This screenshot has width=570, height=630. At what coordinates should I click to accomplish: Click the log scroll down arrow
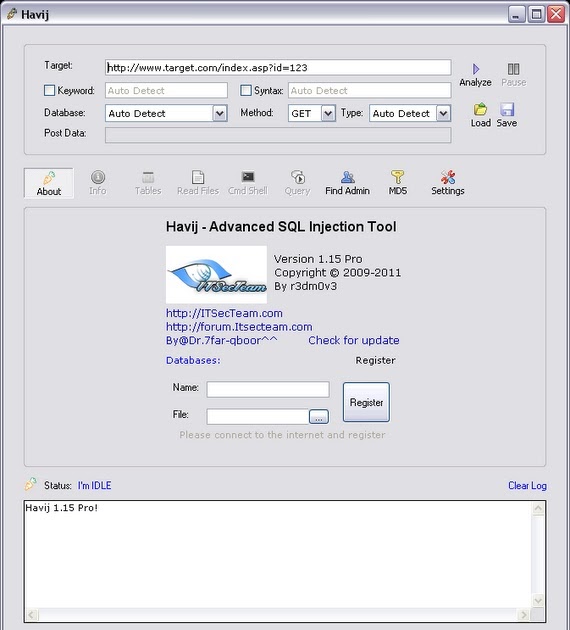(x=538, y=601)
